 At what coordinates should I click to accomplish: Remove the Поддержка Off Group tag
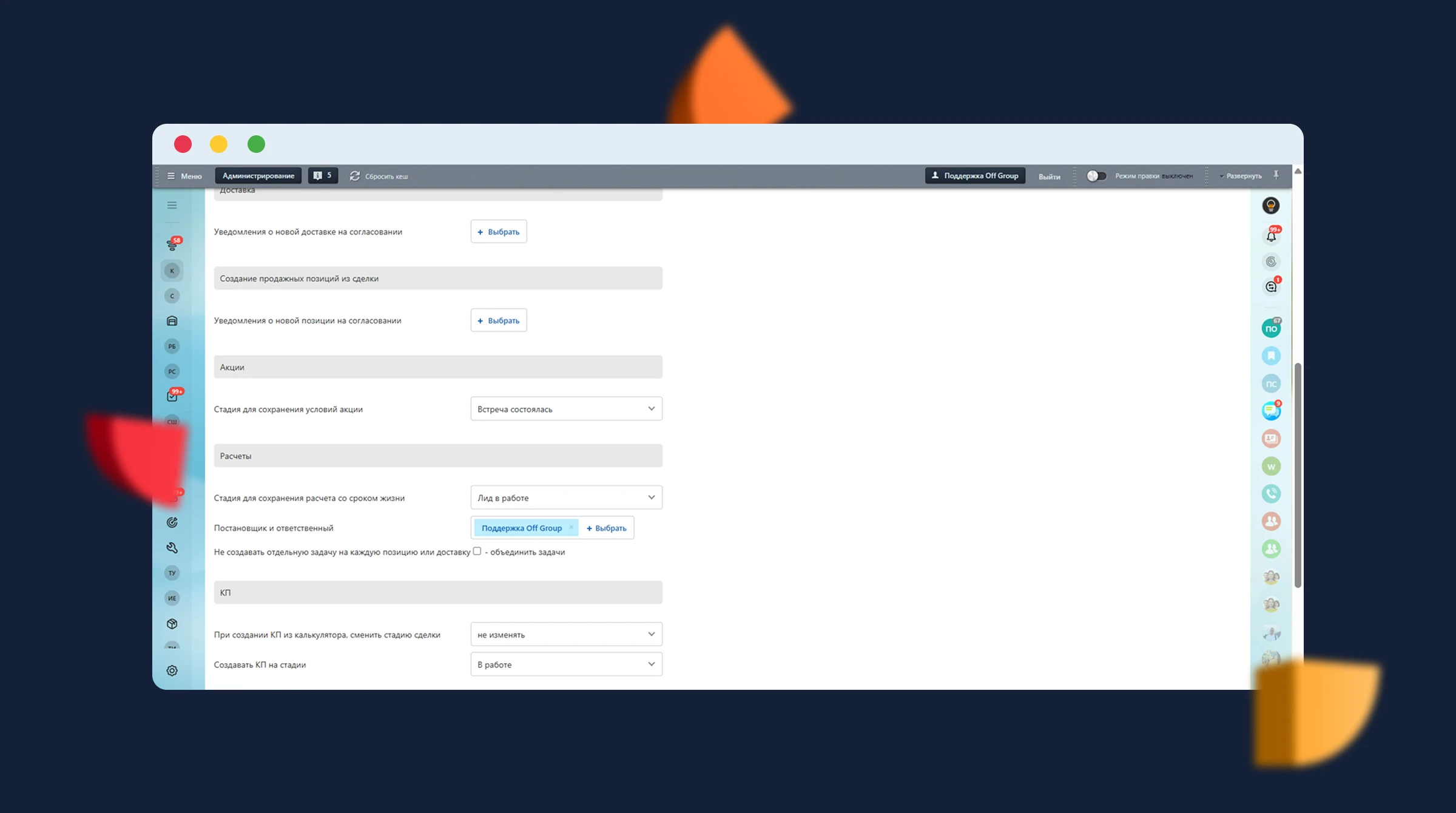pyautogui.click(x=571, y=527)
